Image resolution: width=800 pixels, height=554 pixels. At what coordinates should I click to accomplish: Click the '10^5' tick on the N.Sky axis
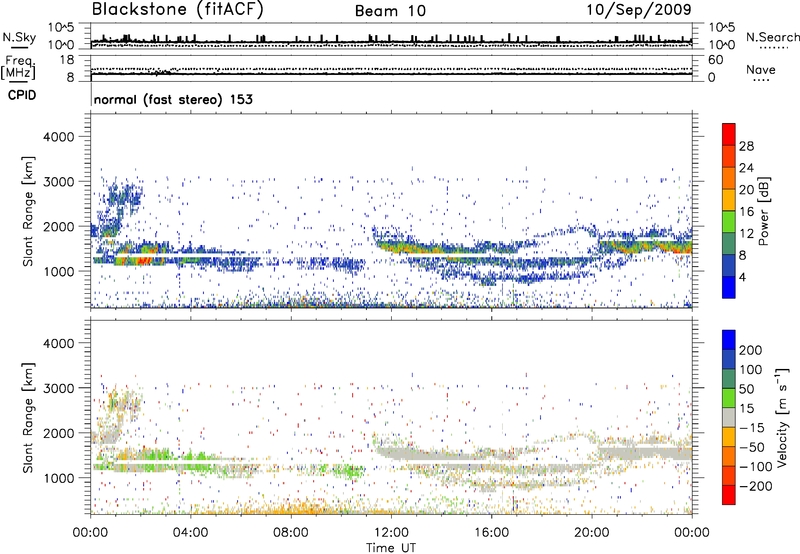(61, 28)
